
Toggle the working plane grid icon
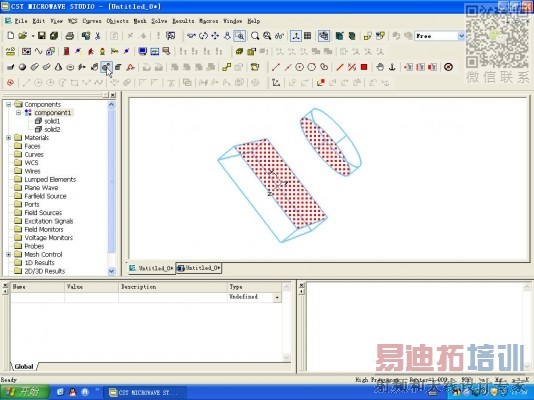(x=308, y=36)
